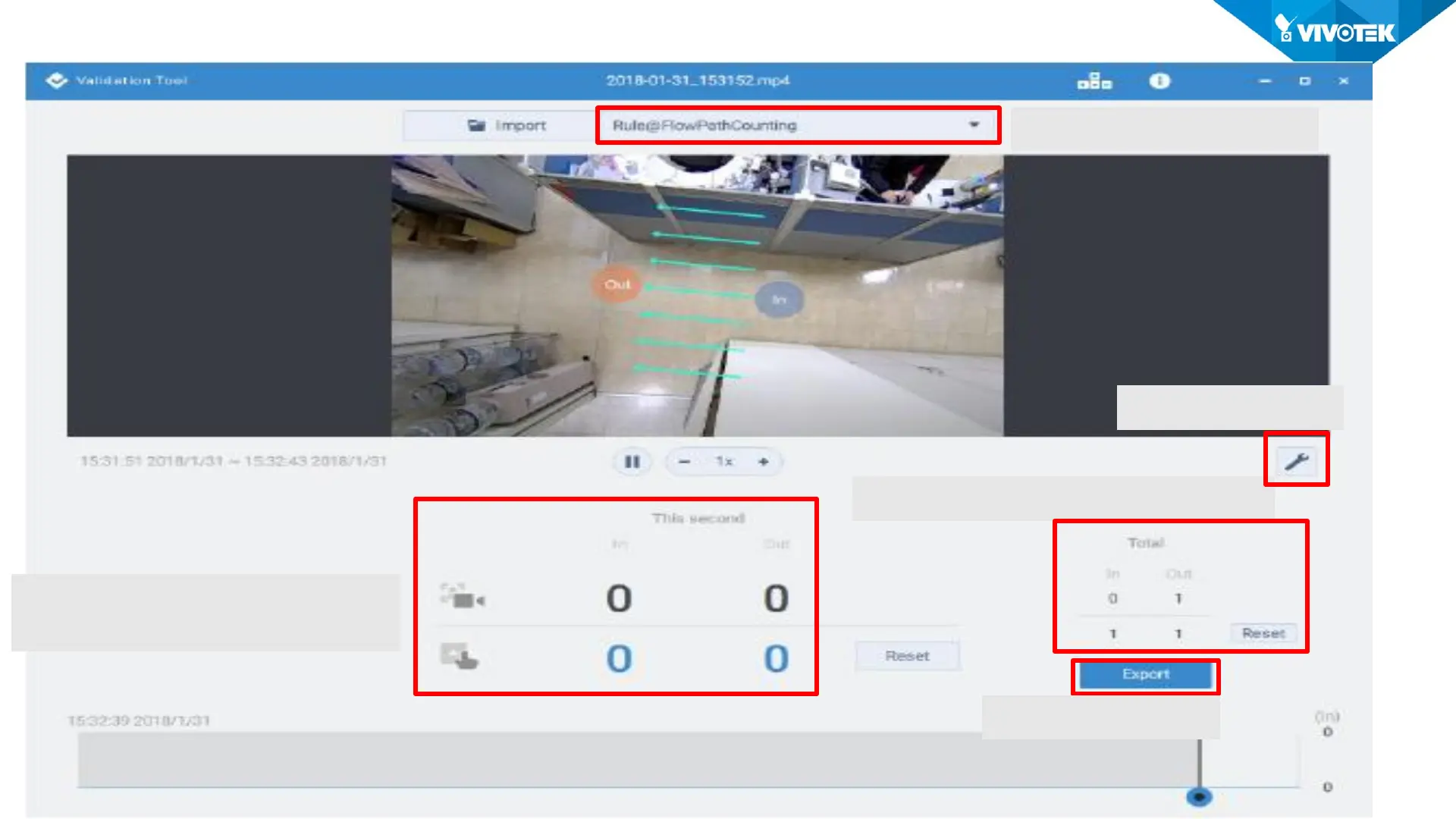Decrease playback speed with minus button

(x=684, y=462)
